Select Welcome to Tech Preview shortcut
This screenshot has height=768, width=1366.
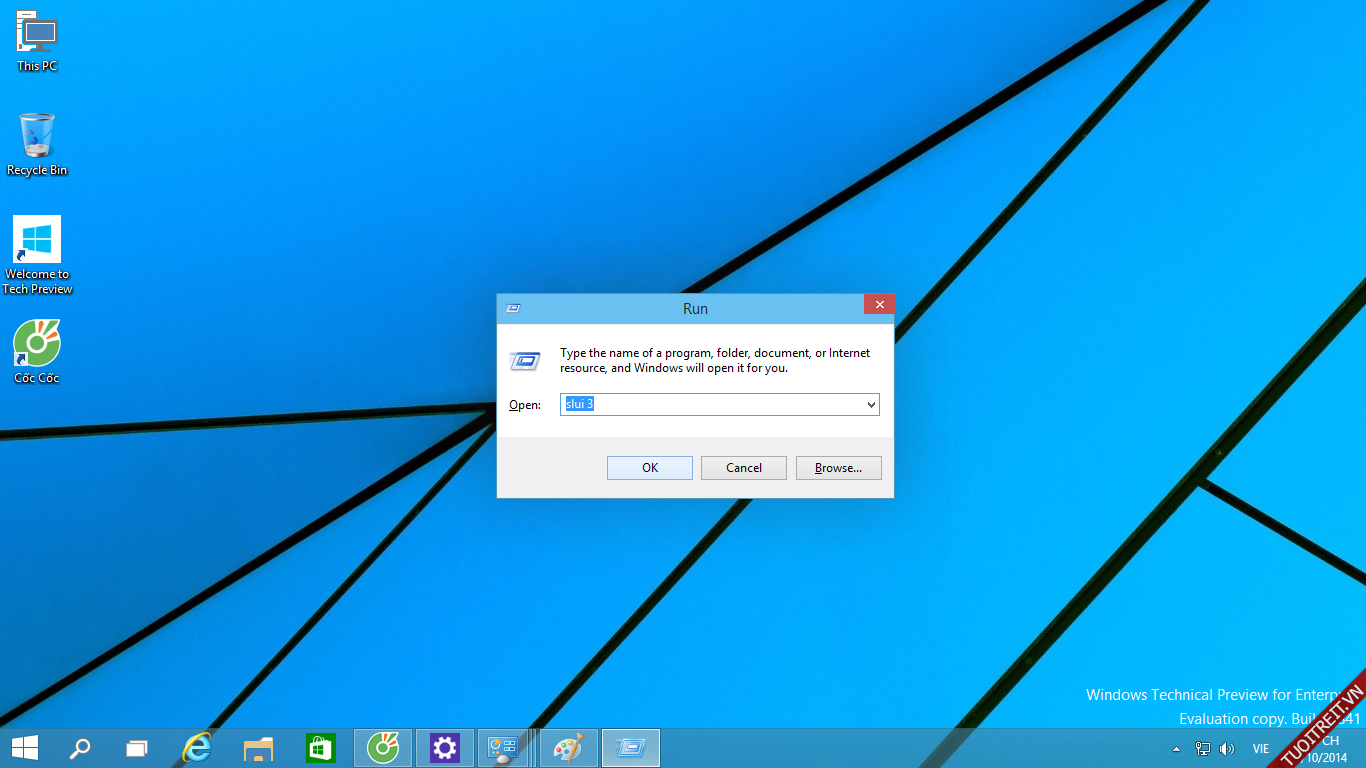point(37,256)
